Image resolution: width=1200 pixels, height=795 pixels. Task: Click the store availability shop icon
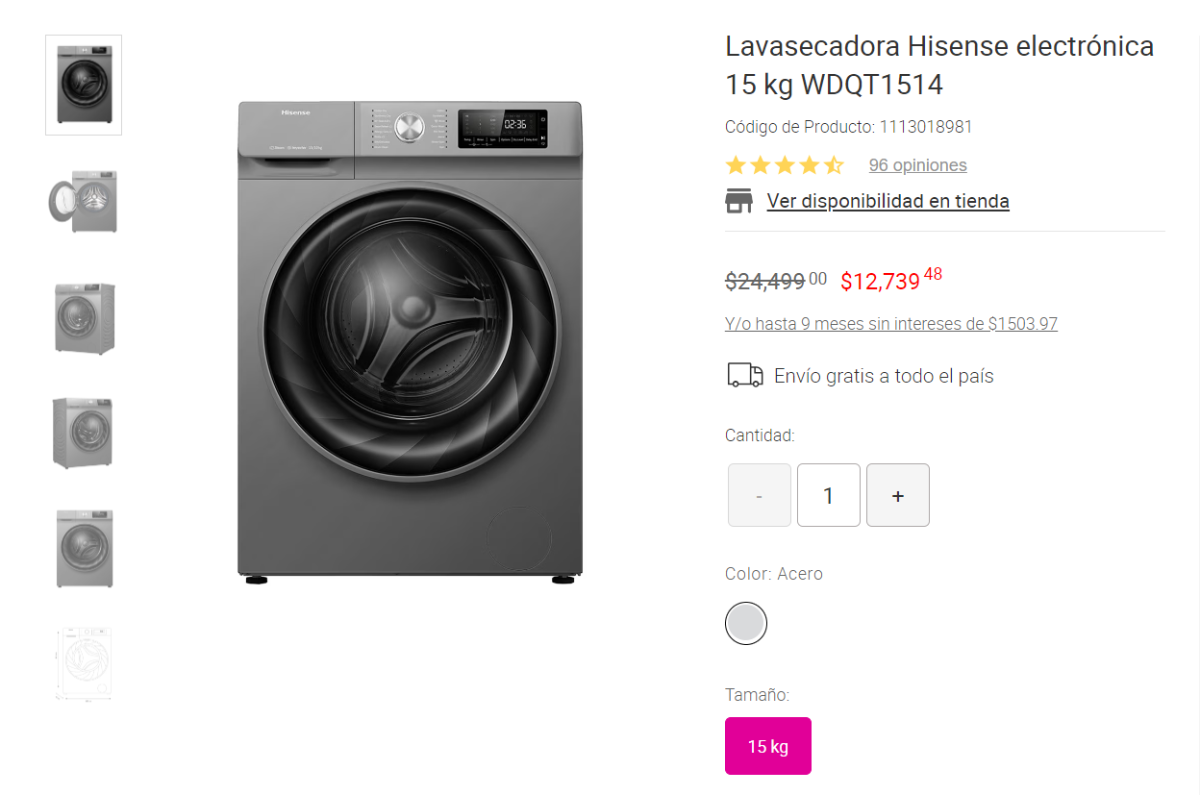click(x=738, y=200)
